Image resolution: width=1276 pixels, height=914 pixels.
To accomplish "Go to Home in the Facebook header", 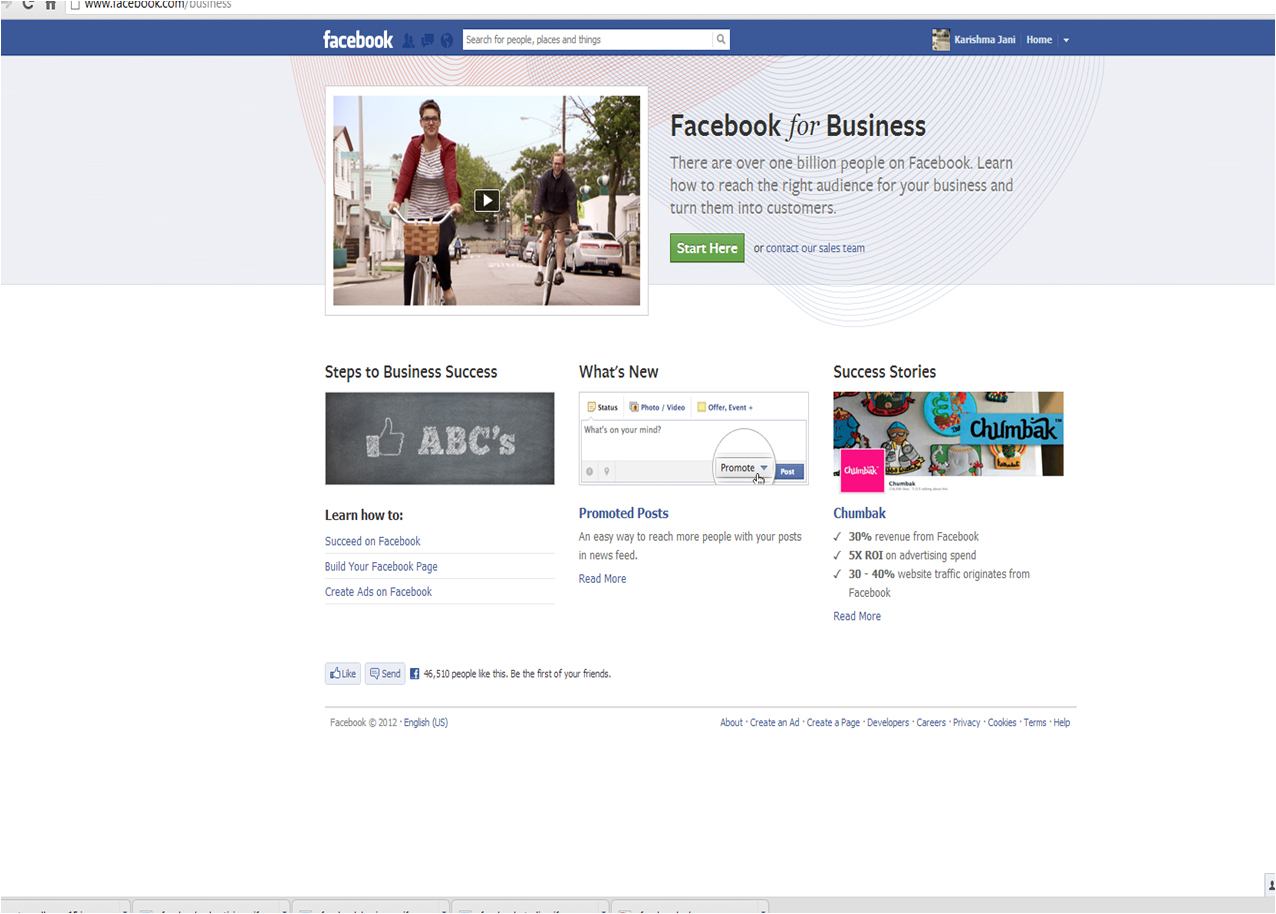I will (1039, 40).
